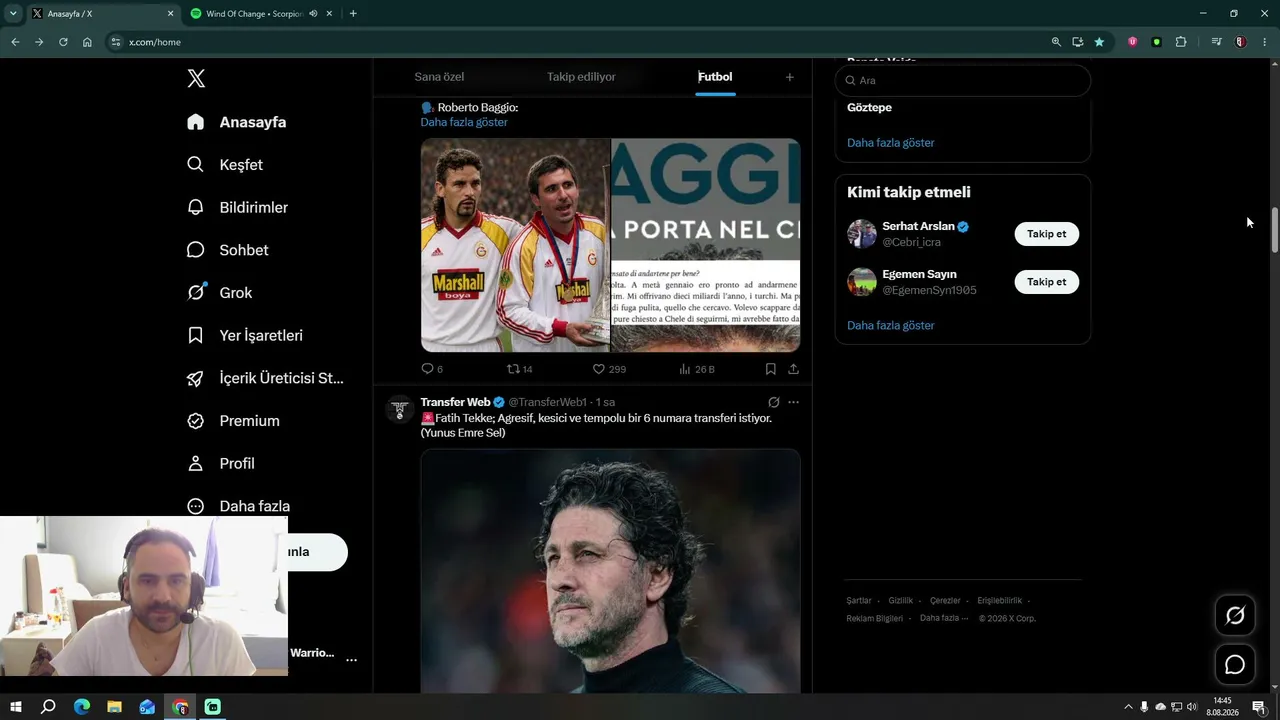Click the Profil person icon

pyautogui.click(x=196, y=464)
